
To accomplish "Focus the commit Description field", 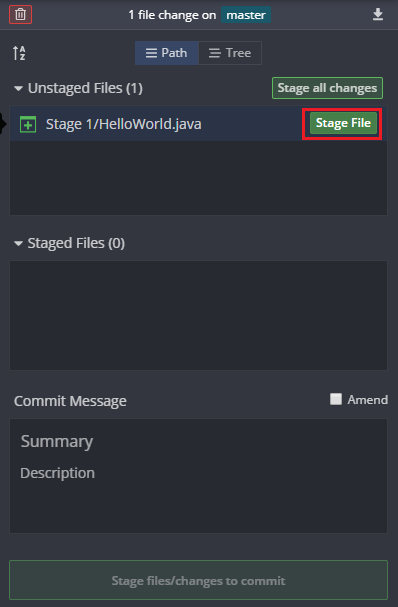I will (198, 497).
